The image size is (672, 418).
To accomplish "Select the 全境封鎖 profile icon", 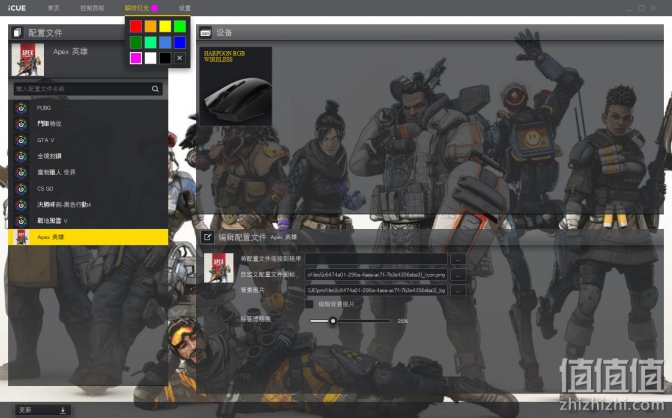I will 21,156.
